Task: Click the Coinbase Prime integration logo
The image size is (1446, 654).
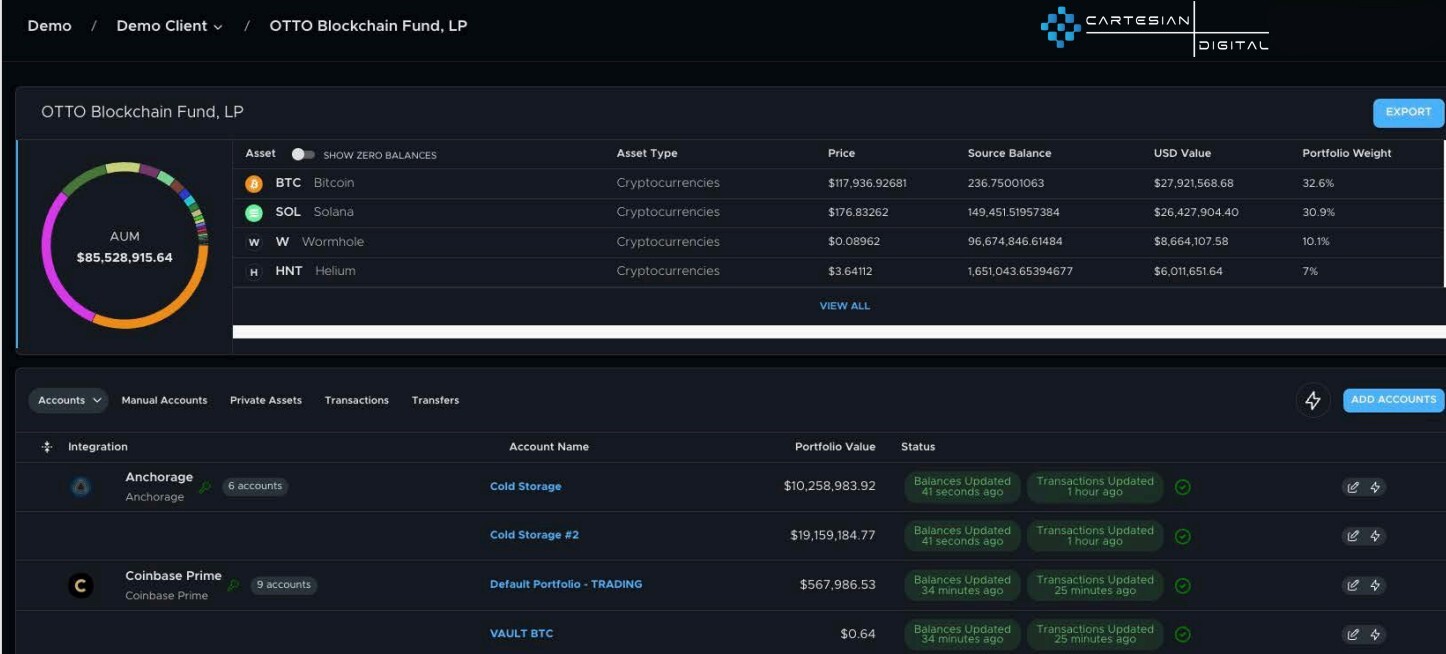Action: [x=81, y=586]
